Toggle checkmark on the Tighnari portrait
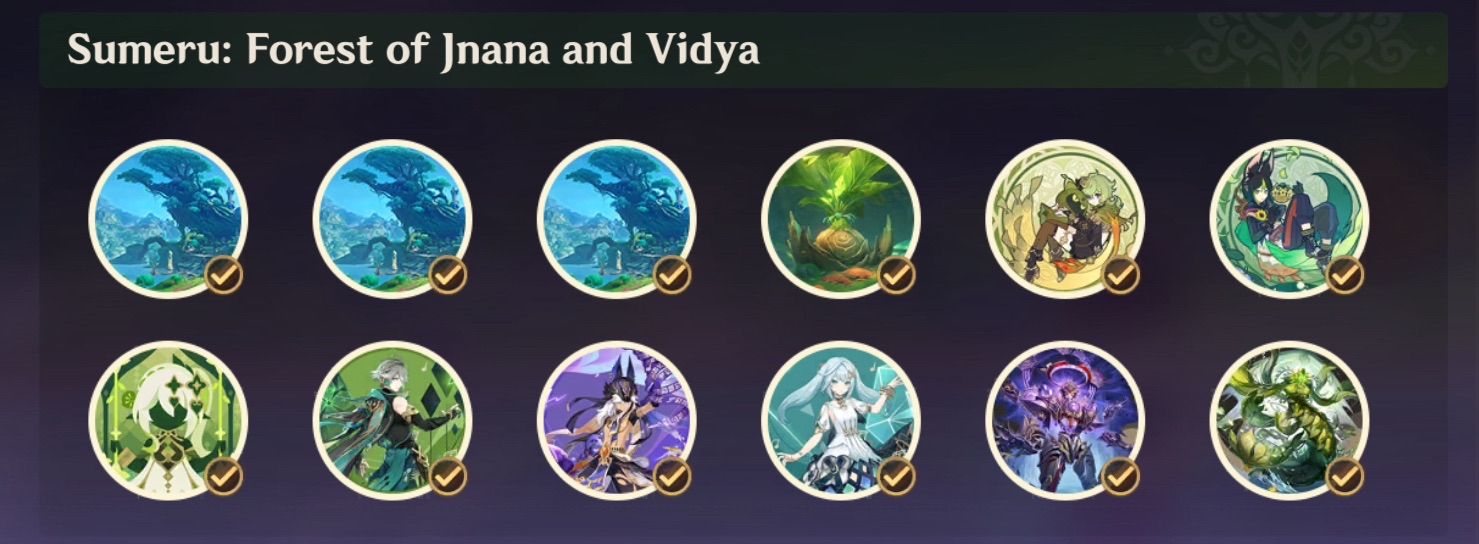The image size is (1479, 544). 1344,274
